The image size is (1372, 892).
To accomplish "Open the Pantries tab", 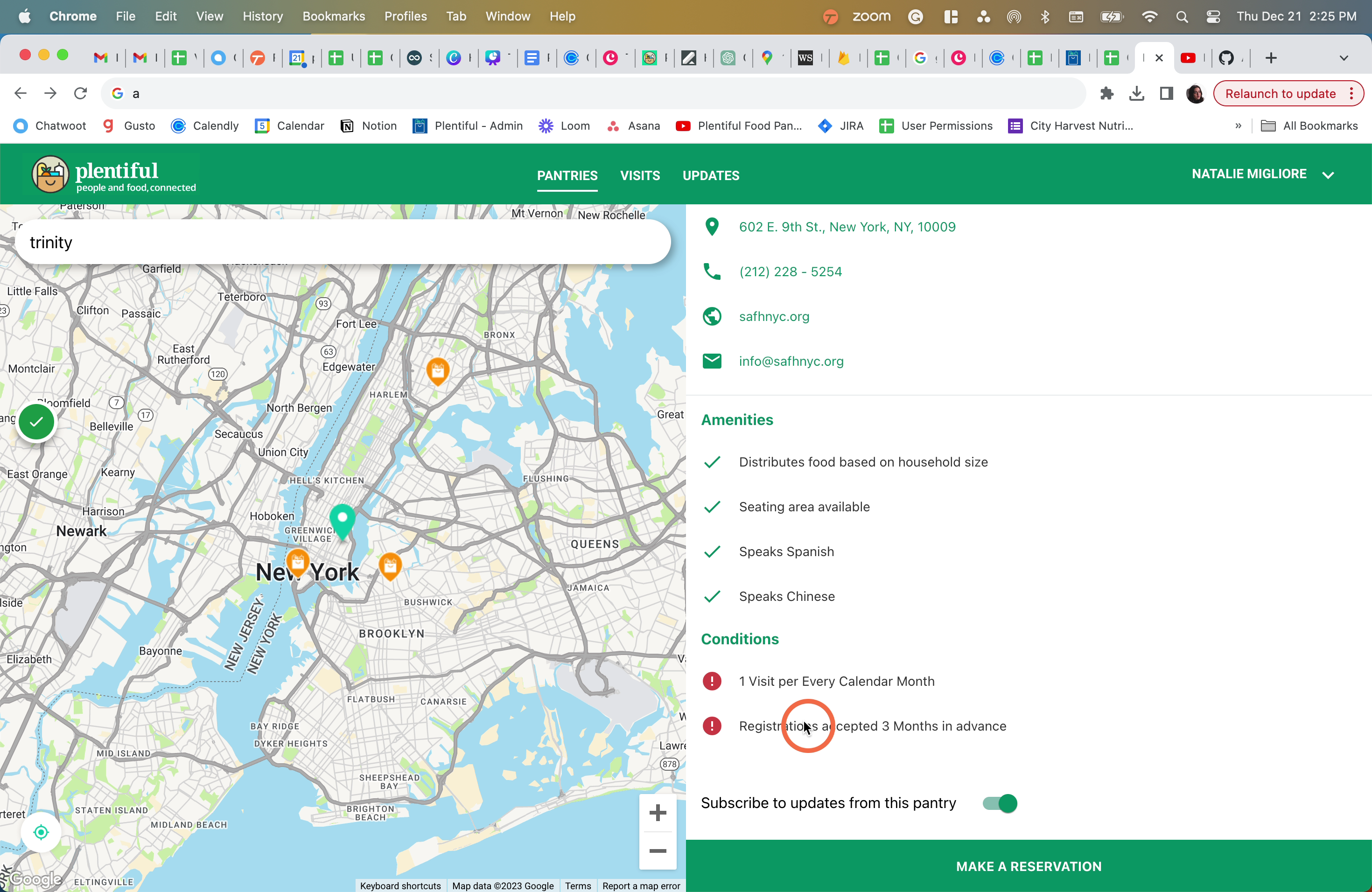I will pyautogui.click(x=567, y=175).
